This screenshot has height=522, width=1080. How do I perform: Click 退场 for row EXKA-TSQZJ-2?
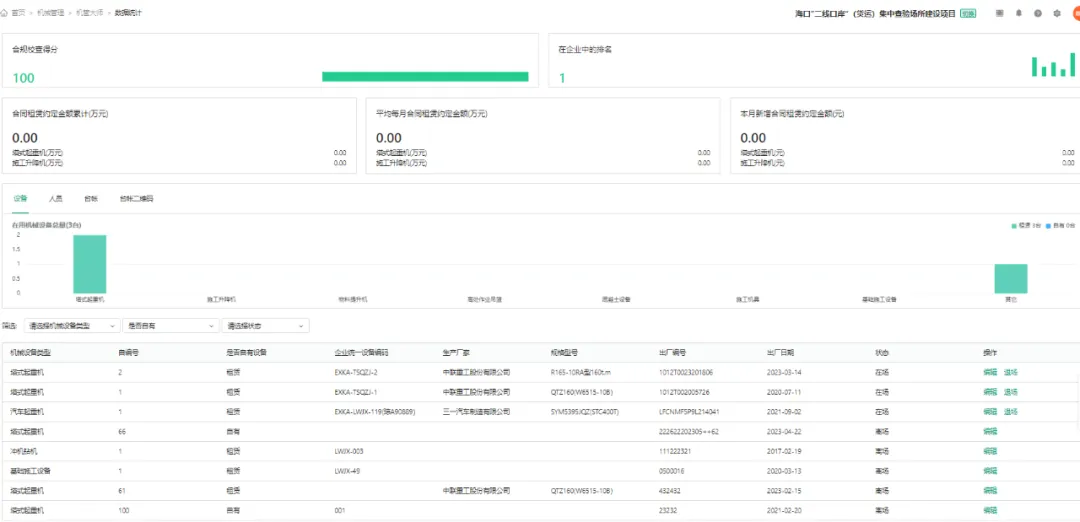tap(1010, 373)
